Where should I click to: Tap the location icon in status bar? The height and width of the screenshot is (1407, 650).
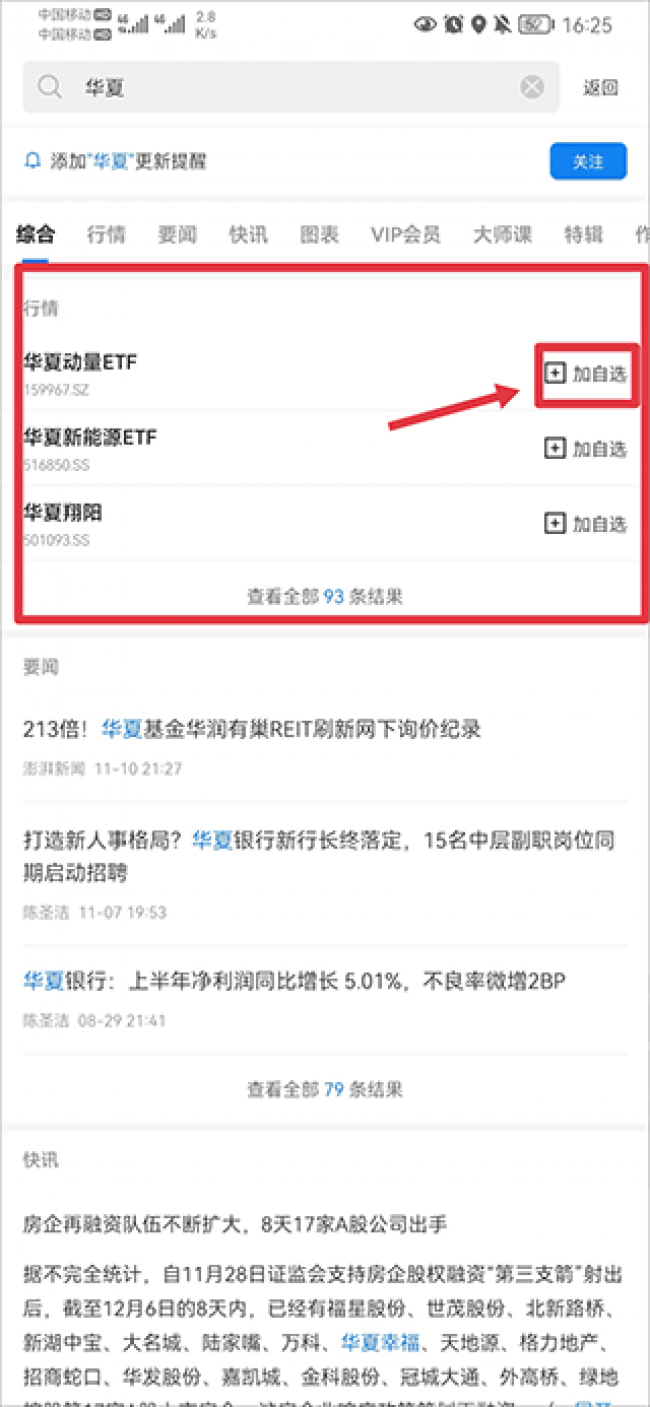point(479,24)
